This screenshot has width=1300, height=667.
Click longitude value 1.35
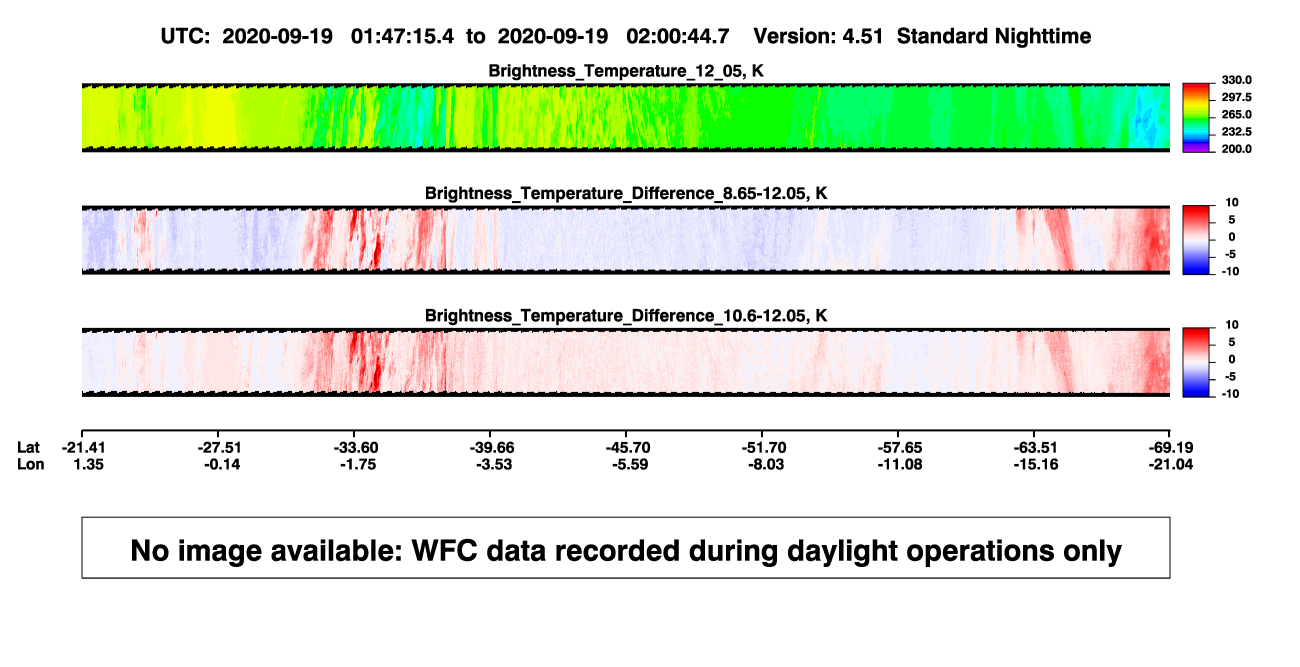[89, 464]
